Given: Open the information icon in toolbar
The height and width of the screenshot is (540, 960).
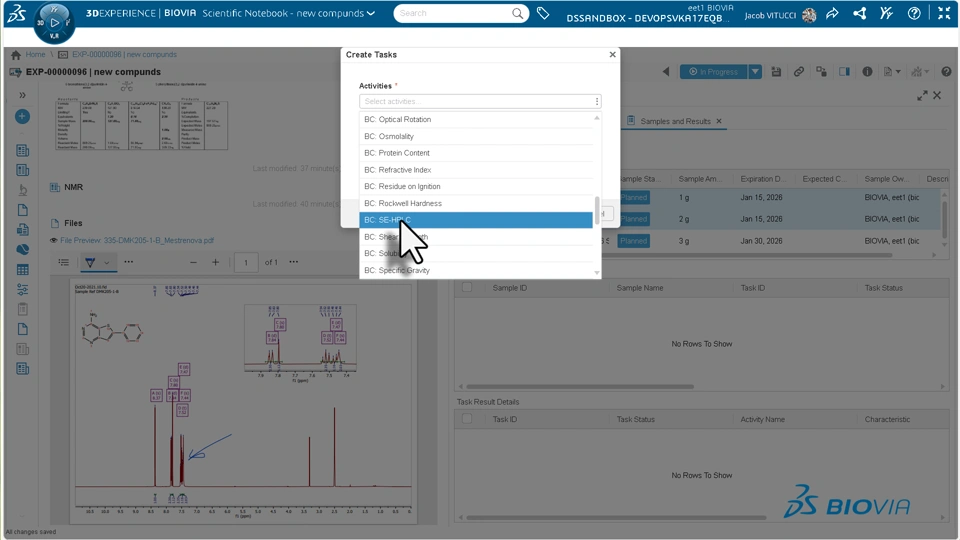Looking at the screenshot, I should (867, 72).
